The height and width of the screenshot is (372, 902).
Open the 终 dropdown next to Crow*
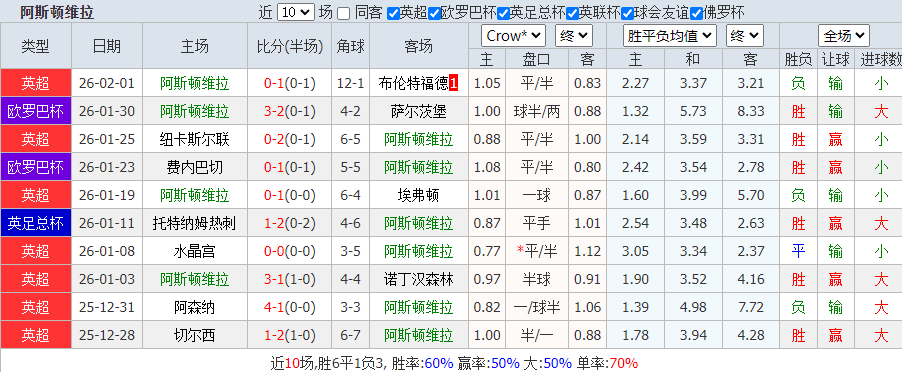coord(574,36)
